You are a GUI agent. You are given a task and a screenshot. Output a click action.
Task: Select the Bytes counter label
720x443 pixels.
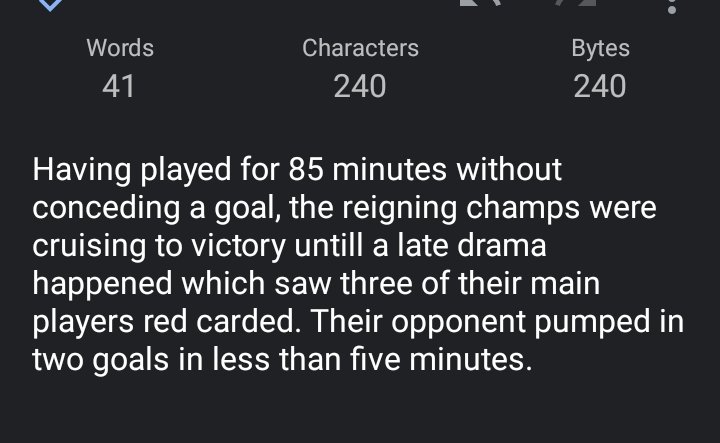pyautogui.click(x=600, y=49)
